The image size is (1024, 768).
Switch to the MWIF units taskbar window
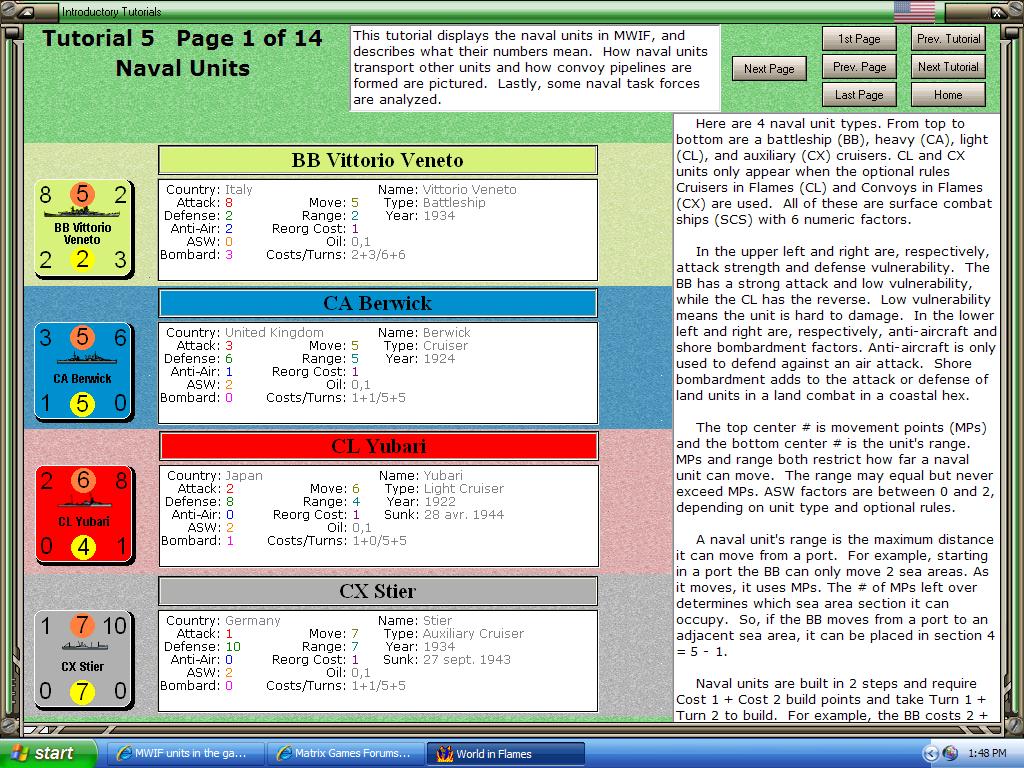click(x=185, y=754)
